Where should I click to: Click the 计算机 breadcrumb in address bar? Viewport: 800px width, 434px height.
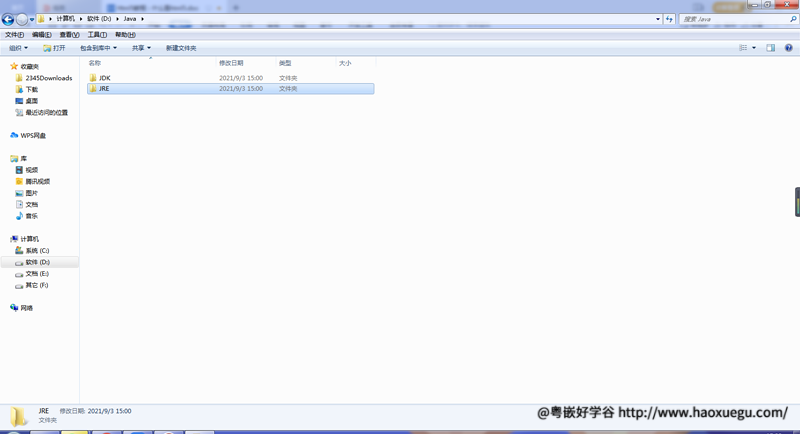pyautogui.click(x=65, y=19)
